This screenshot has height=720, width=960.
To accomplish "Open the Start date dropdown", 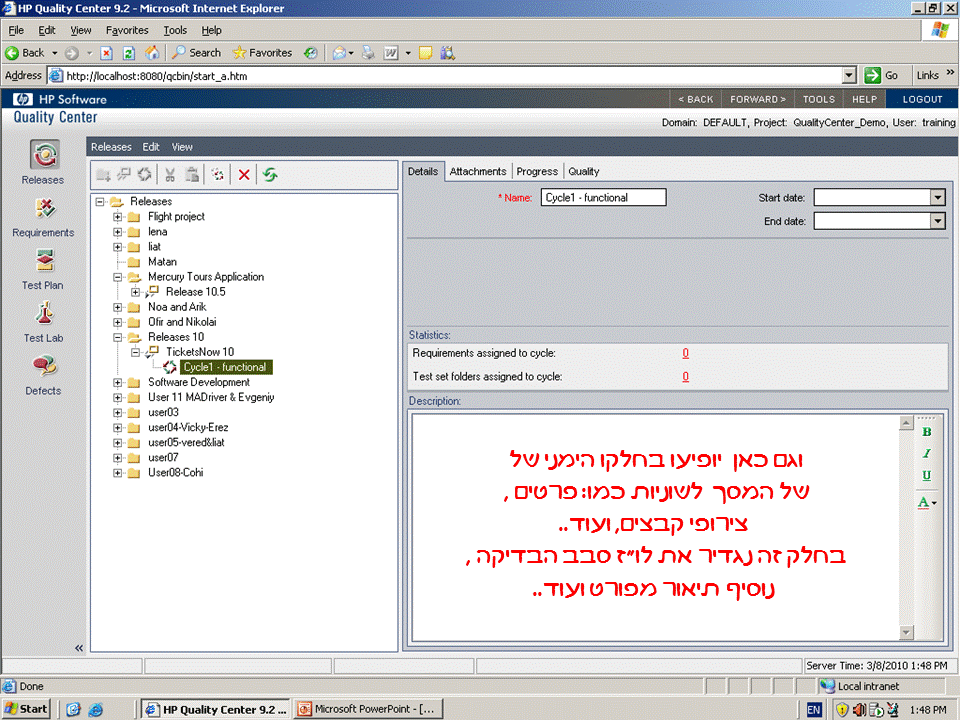I will click(937, 198).
